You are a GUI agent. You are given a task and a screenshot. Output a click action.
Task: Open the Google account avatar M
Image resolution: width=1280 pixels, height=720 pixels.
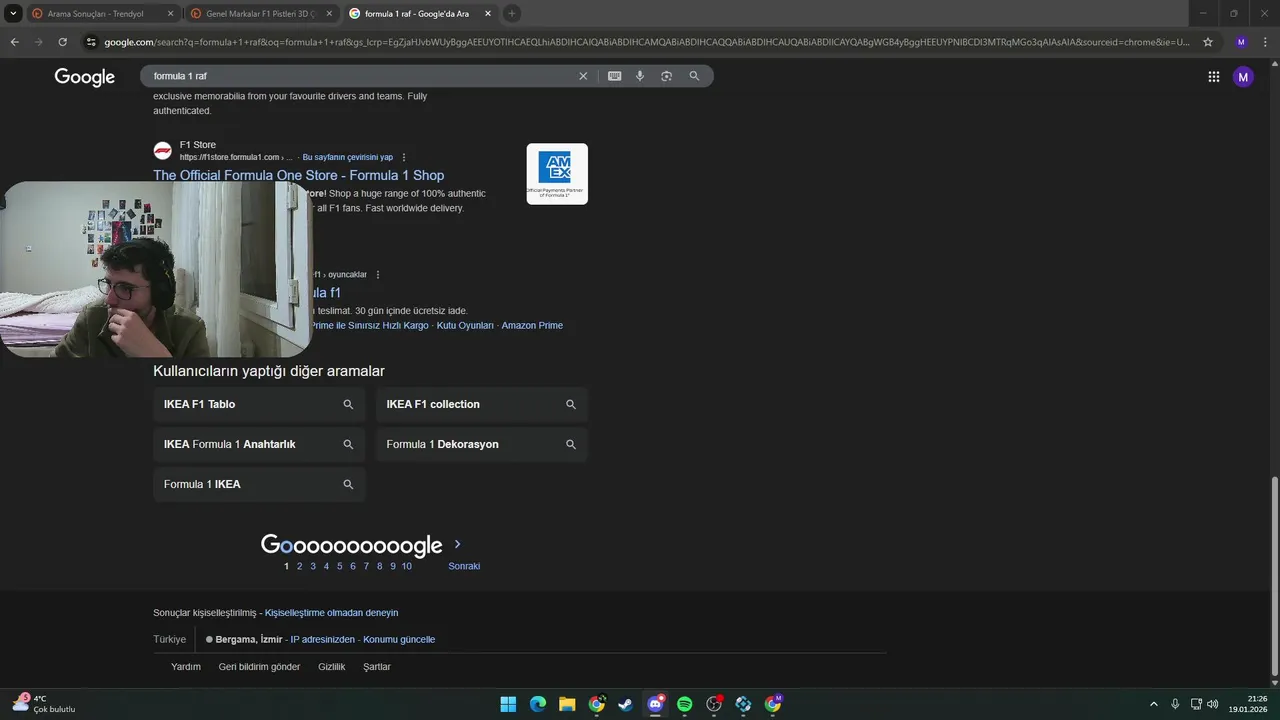1243,77
